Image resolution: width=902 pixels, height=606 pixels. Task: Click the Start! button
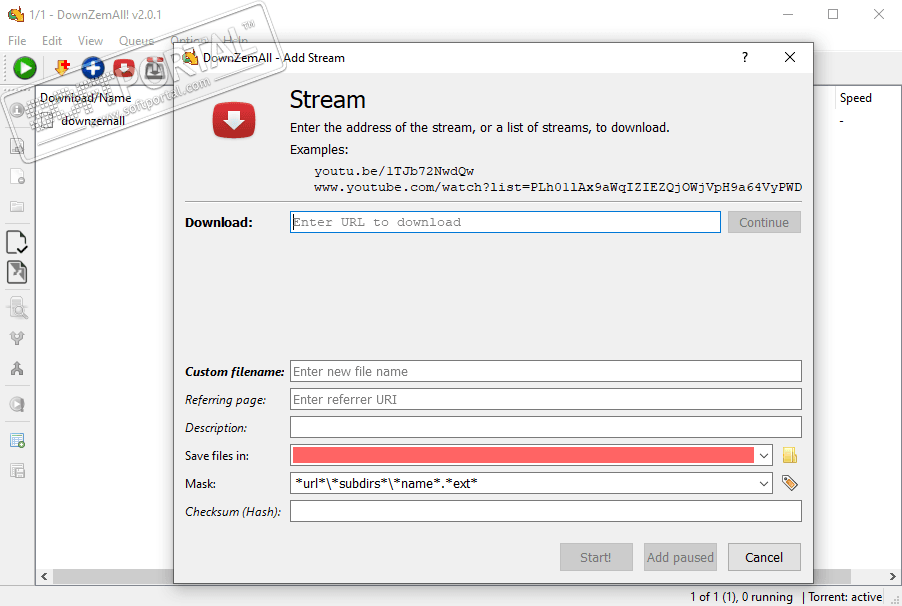(x=596, y=557)
